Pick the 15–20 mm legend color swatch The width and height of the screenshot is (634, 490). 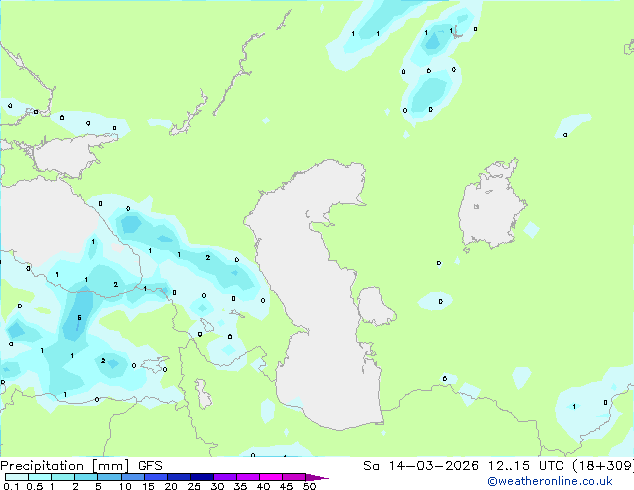(x=156, y=477)
